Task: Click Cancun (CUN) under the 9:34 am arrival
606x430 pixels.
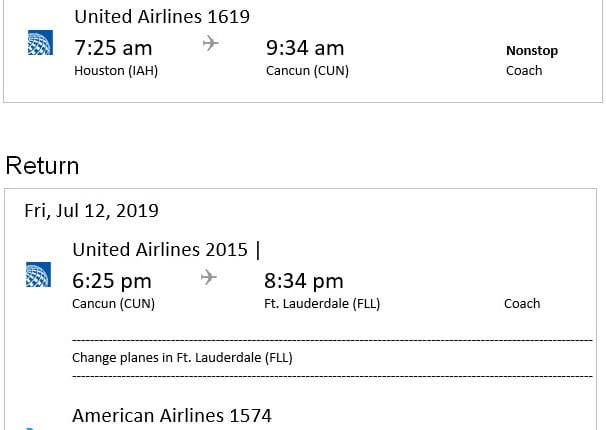Action: tap(307, 71)
